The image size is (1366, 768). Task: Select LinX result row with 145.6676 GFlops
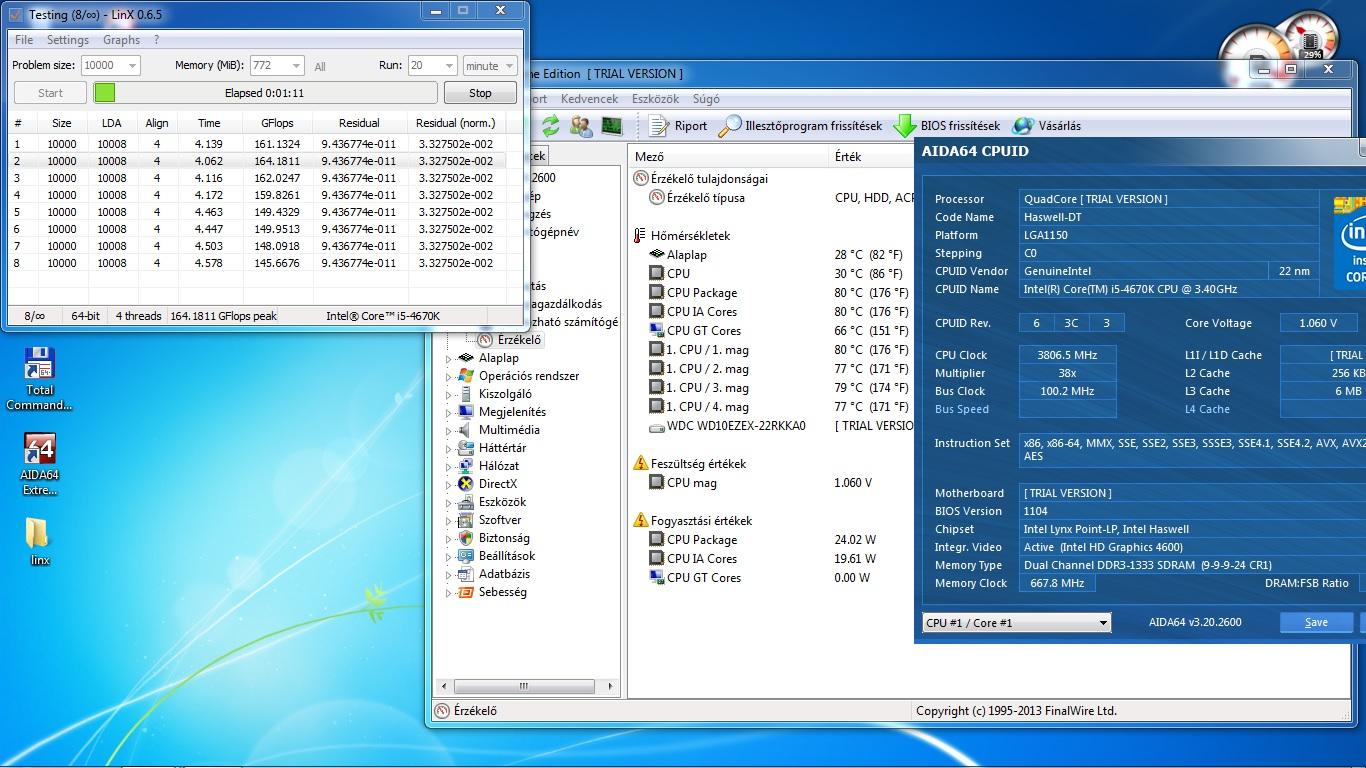pos(256,263)
